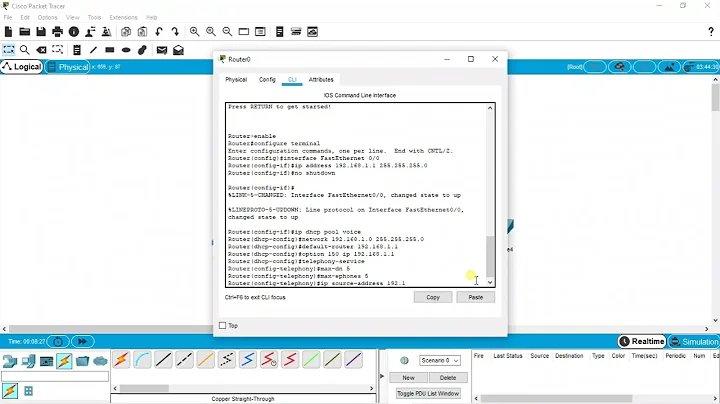The width and height of the screenshot is (720, 404).
Task: Open the Config tab in Router0
Action: click(x=267, y=79)
